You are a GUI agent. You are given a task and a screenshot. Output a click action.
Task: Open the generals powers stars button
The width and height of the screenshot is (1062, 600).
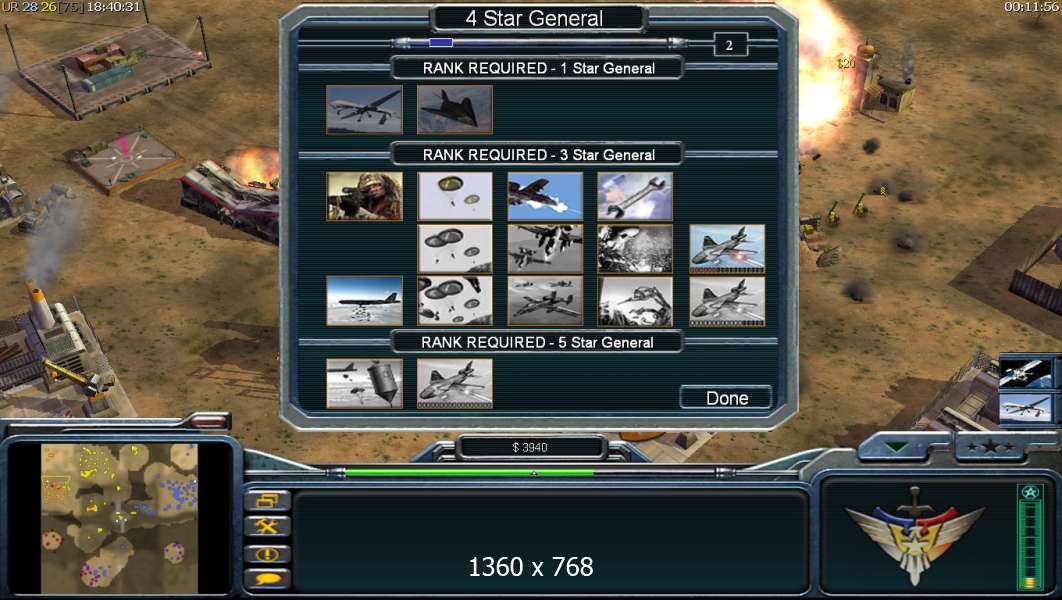coord(990,446)
